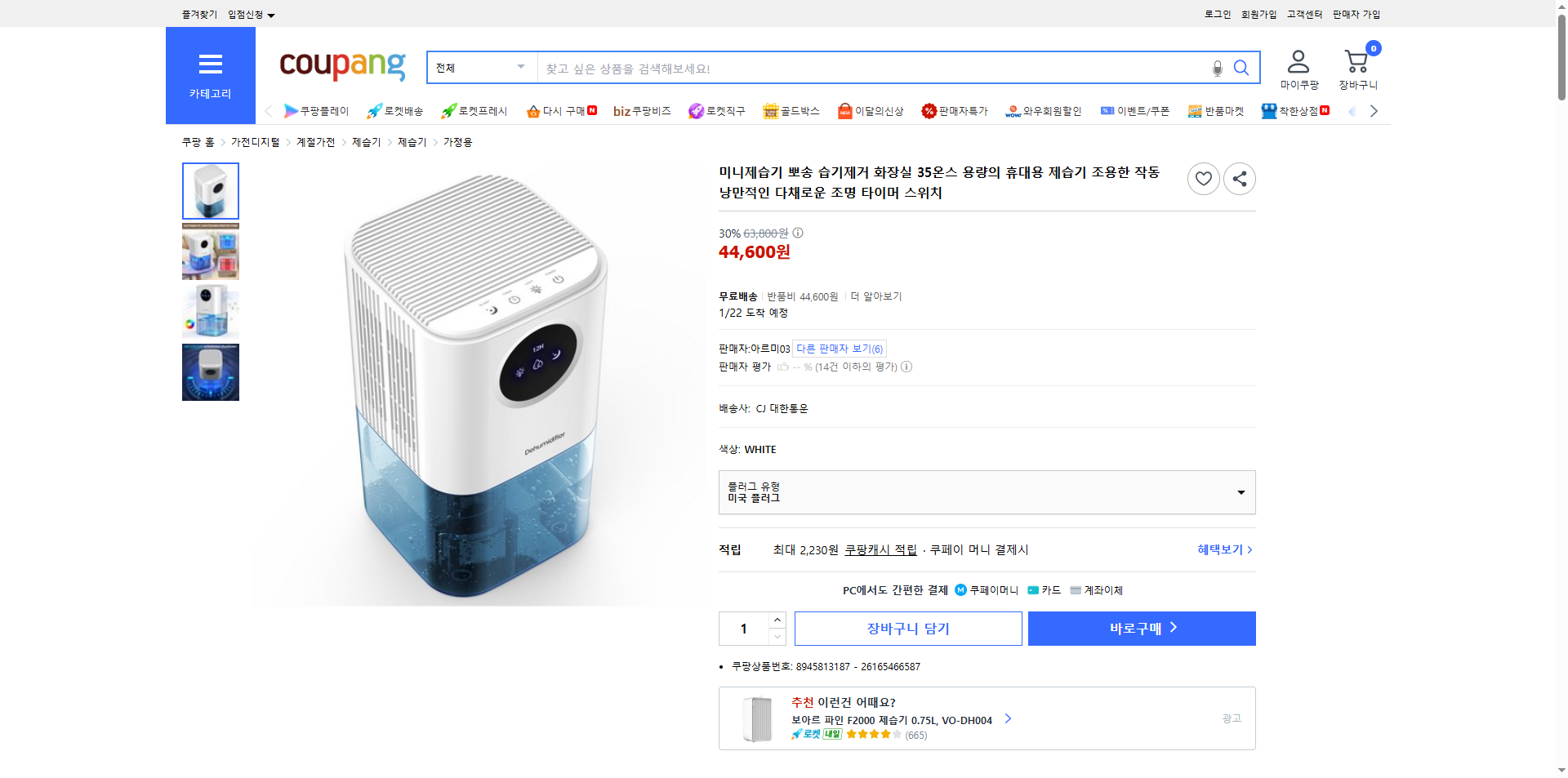Click the right arrow in the navigation strip
The image size is (1568, 778).
(1374, 111)
